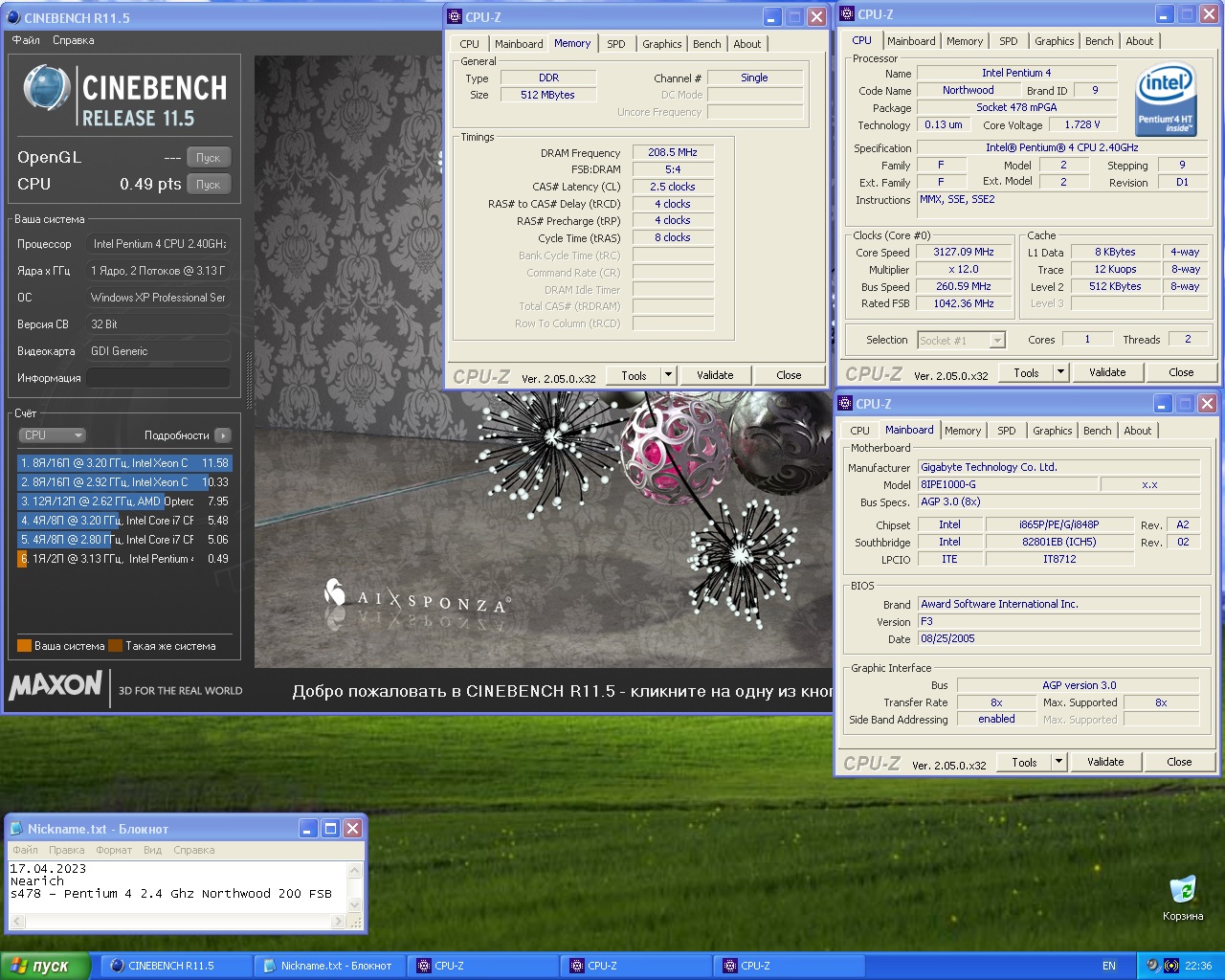Click Validate in Mainboard CPU-Z window
Screen dimensions: 1225x980
pyautogui.click(x=1105, y=762)
